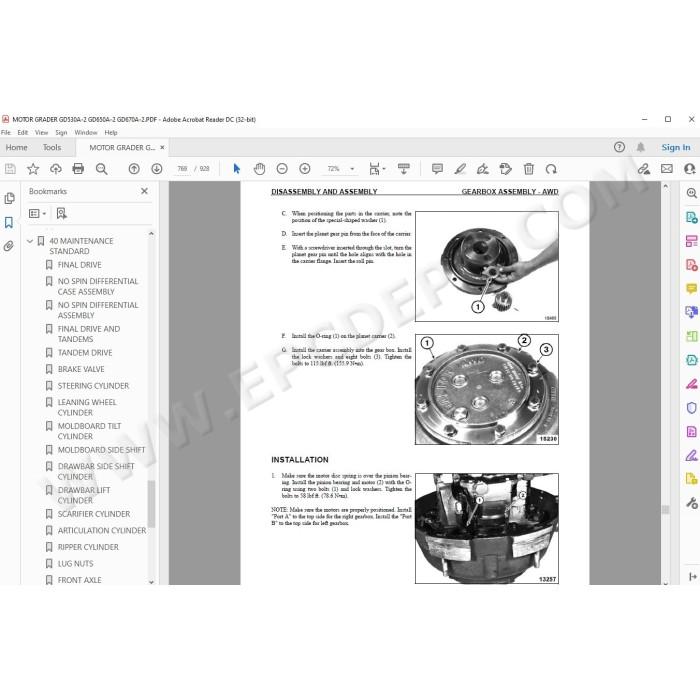Toggle the Page thumbnails panel icon
This screenshot has width=700, height=700.
(x=9, y=198)
